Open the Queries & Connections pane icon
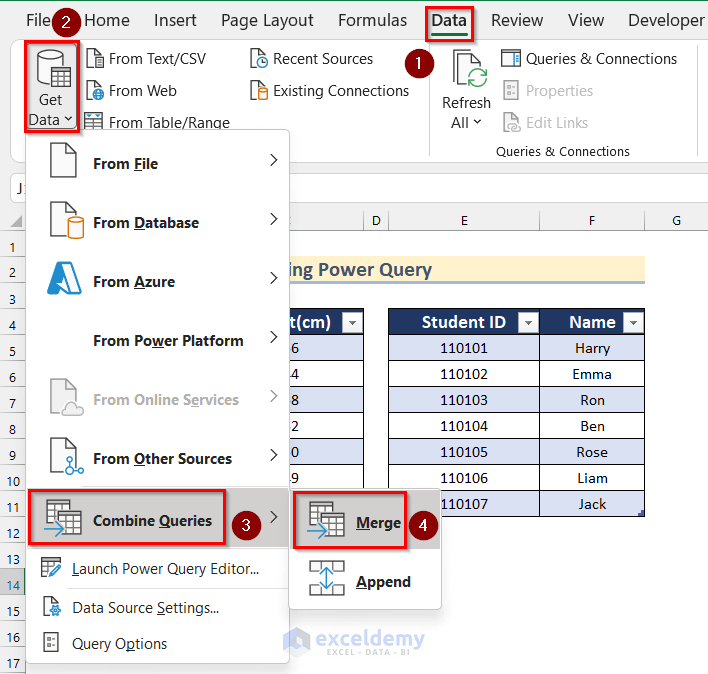This screenshot has height=674, width=708. pos(511,59)
